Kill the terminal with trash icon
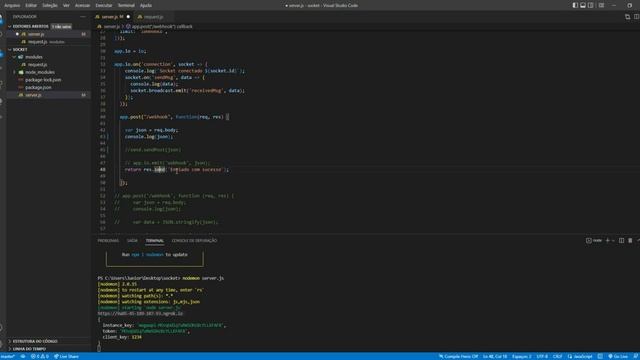The height and width of the screenshot is (360, 640). click(x=630, y=241)
